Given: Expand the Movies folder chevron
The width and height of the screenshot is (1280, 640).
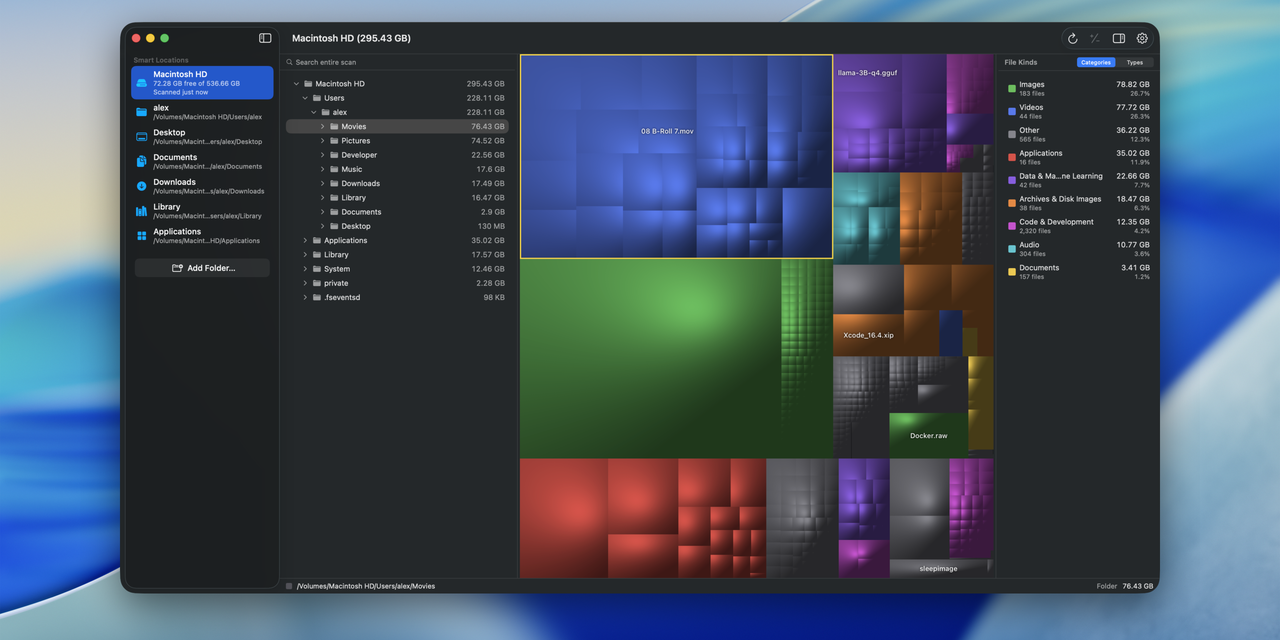Looking at the screenshot, I should [x=322, y=127].
